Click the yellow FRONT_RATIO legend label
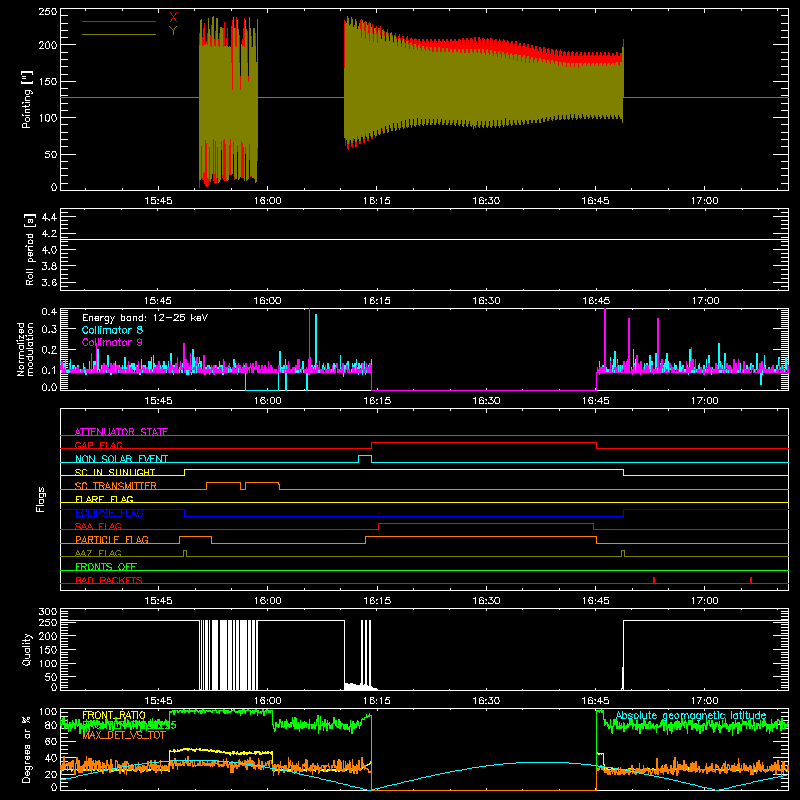 [x=114, y=715]
